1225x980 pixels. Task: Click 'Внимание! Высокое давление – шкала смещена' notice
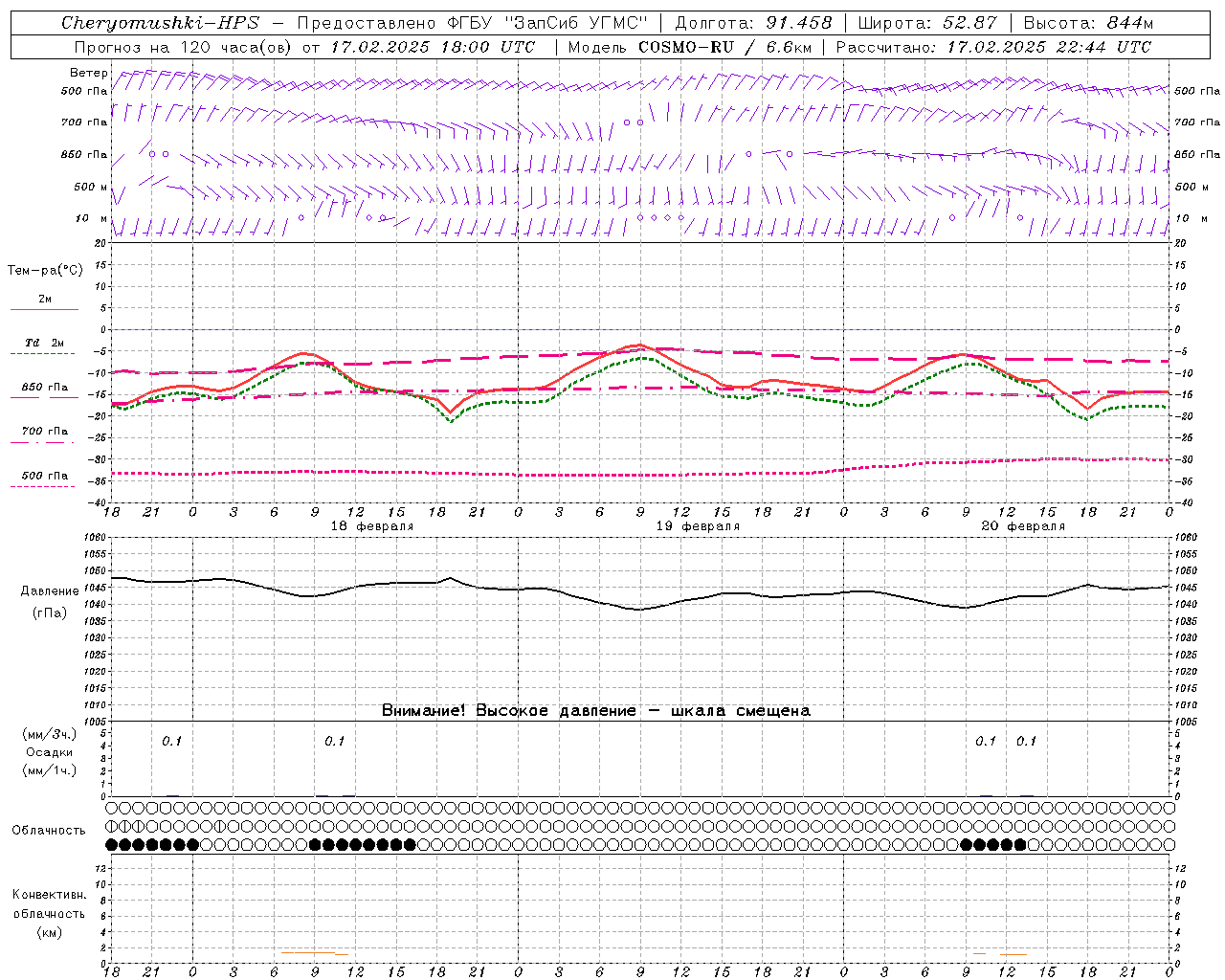pyautogui.click(x=596, y=711)
